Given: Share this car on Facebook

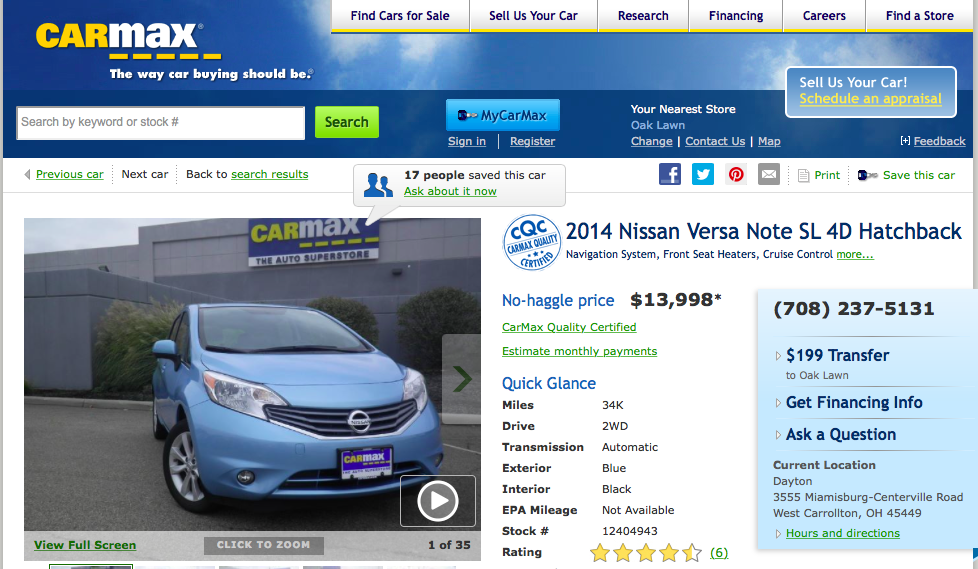Looking at the screenshot, I should click(x=670, y=174).
